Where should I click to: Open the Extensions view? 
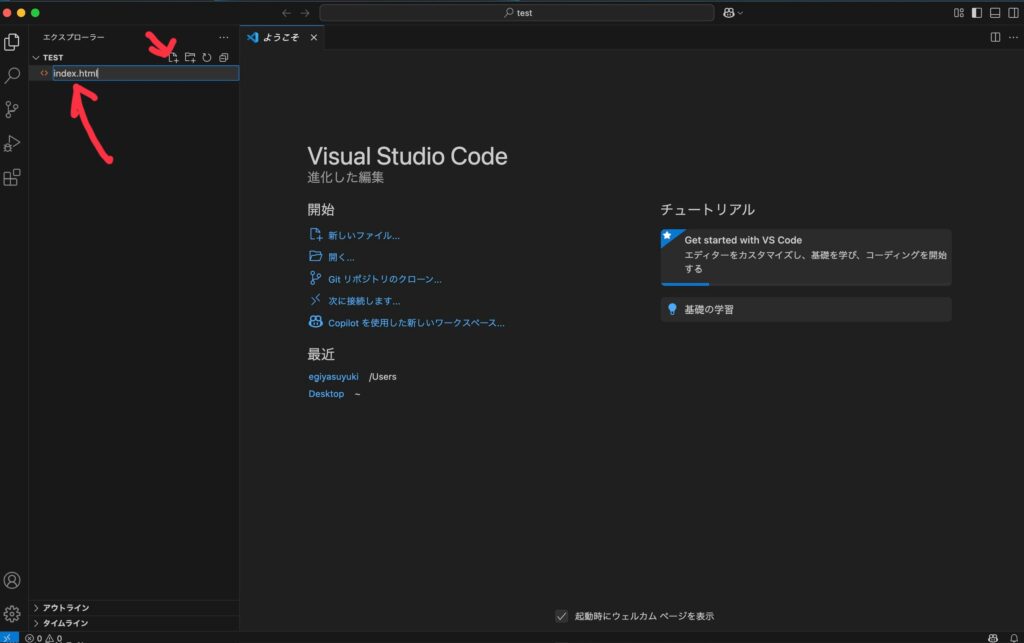pos(12,178)
